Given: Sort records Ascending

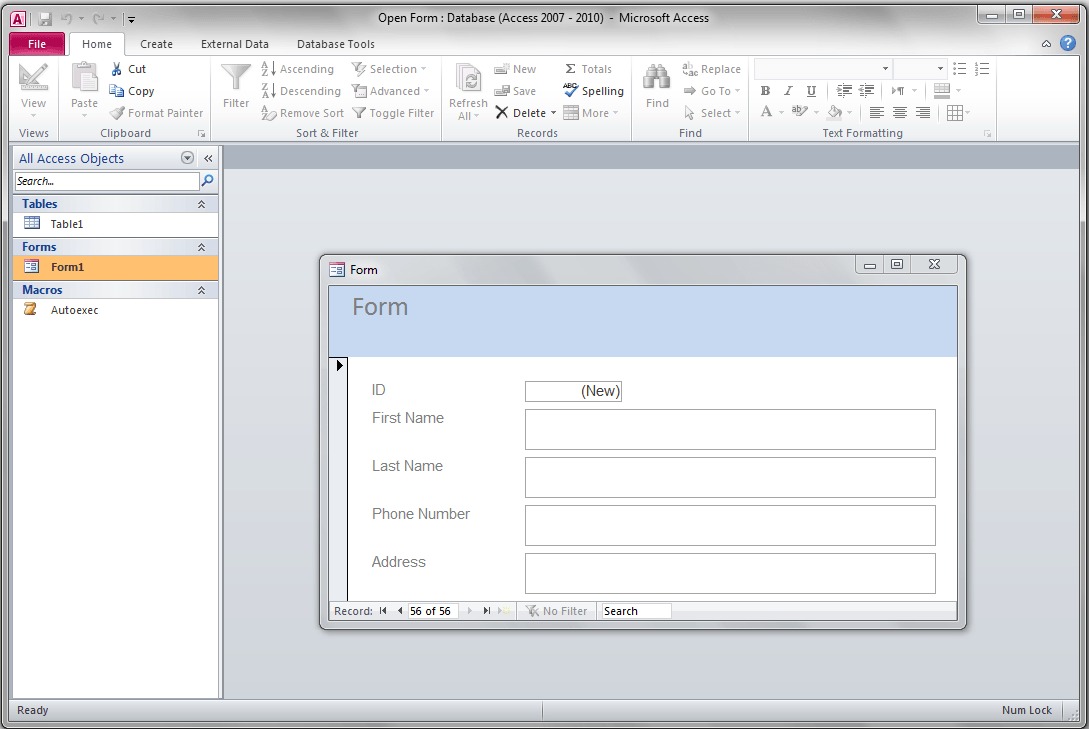Looking at the screenshot, I should coord(297,69).
